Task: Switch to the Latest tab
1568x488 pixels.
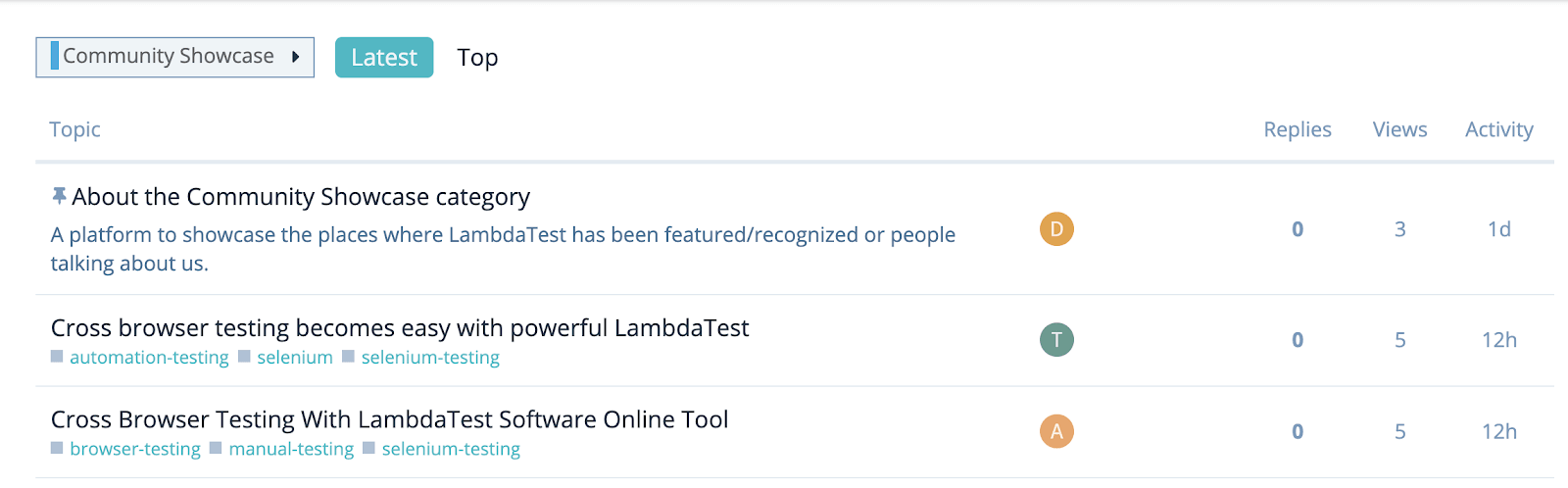Action: [x=383, y=58]
